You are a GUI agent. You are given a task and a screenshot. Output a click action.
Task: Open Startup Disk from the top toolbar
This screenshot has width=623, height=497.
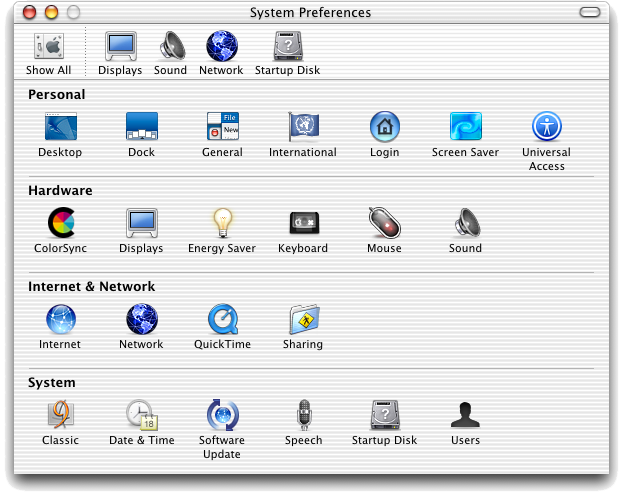click(x=288, y=46)
